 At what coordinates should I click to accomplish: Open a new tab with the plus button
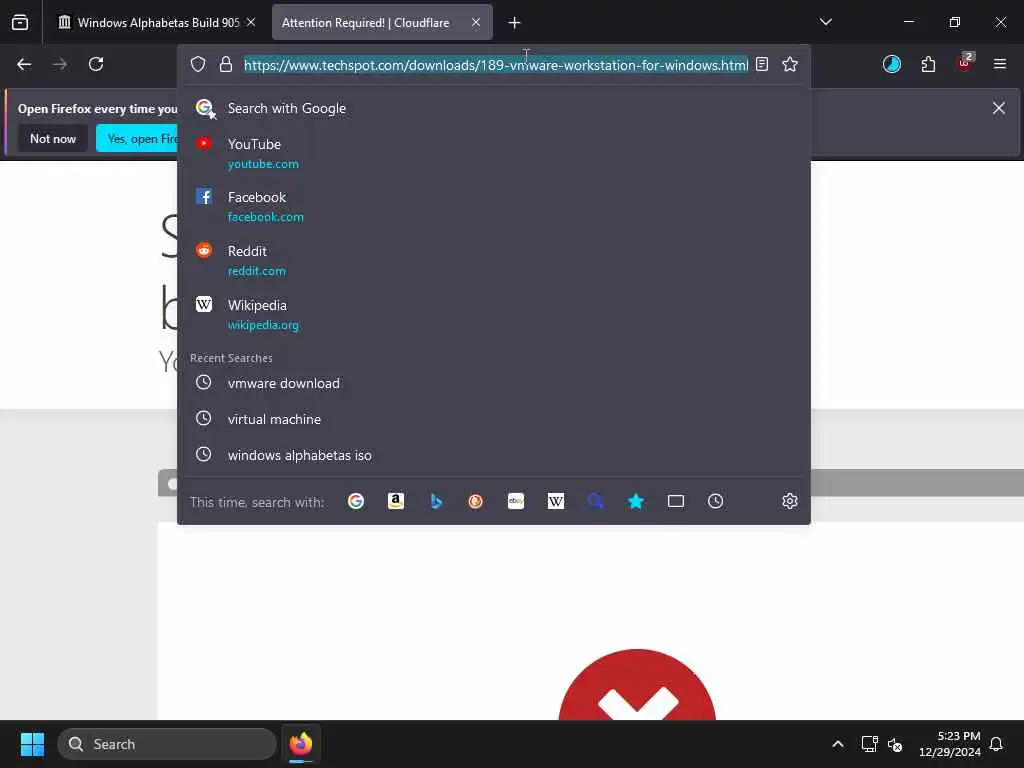click(x=515, y=23)
